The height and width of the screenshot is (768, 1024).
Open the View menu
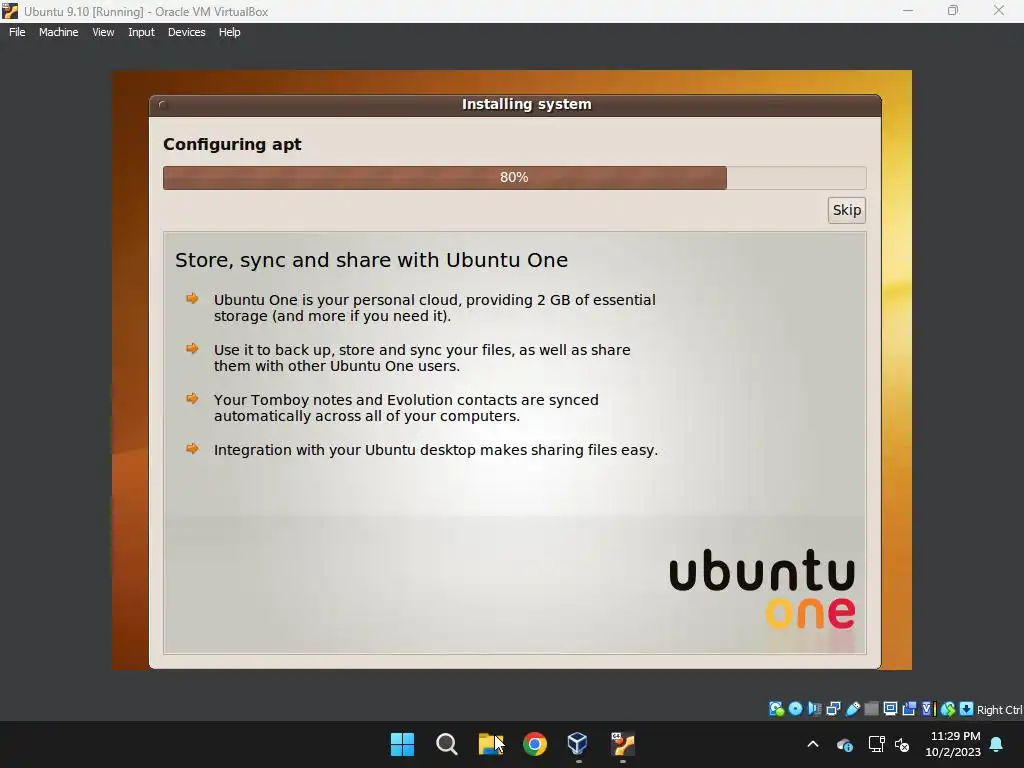pos(103,32)
